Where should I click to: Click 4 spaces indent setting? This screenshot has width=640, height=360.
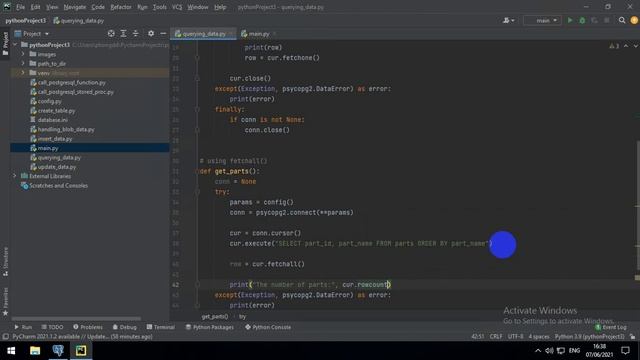point(539,336)
